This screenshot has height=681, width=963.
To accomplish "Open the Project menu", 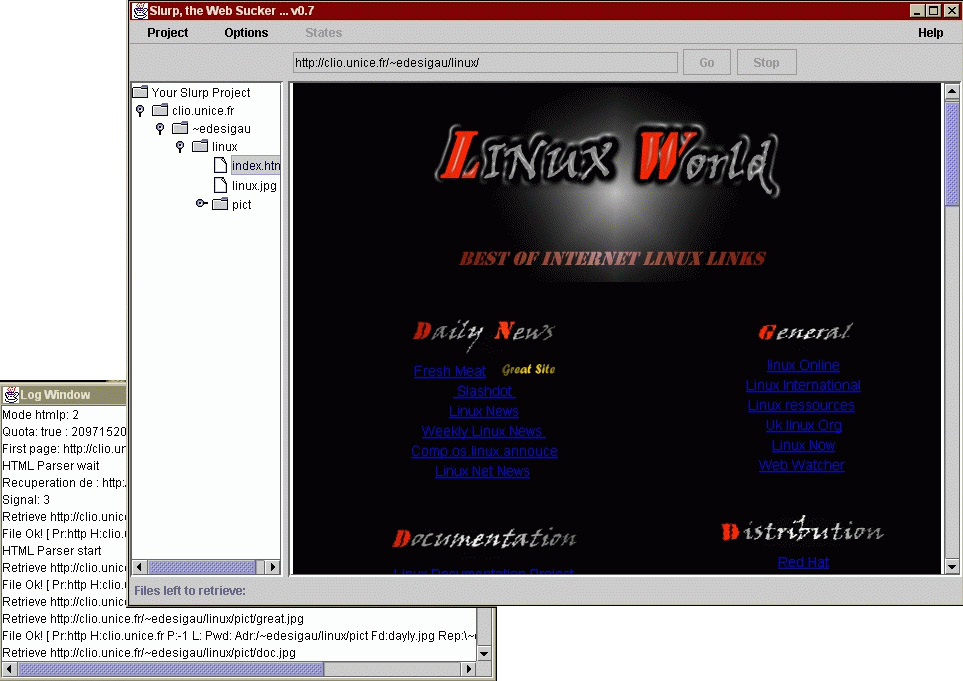I will 167,33.
